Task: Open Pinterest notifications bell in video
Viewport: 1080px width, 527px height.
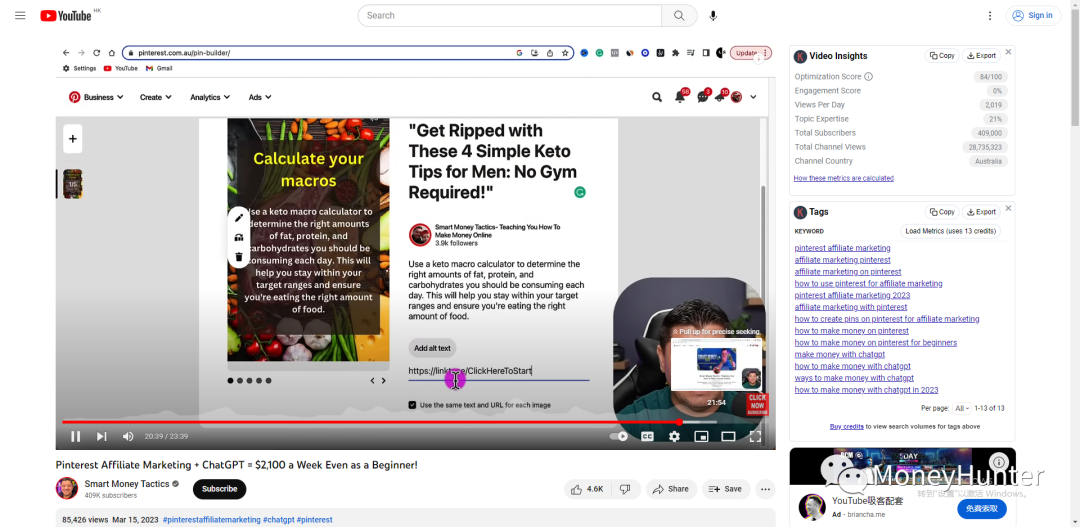Action: coord(680,97)
